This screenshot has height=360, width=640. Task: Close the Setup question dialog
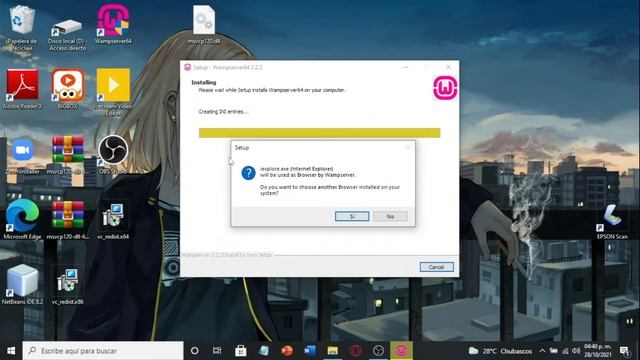tap(408, 147)
